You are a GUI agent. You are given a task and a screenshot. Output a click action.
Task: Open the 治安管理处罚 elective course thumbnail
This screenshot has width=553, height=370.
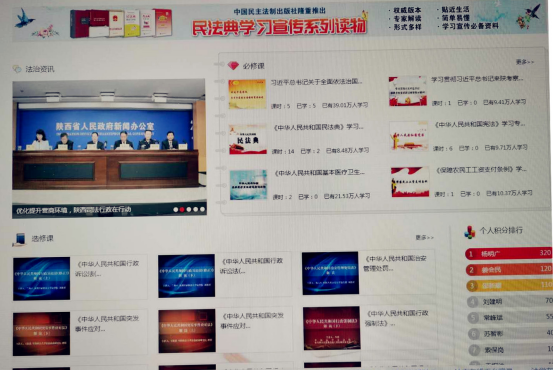pos(330,273)
